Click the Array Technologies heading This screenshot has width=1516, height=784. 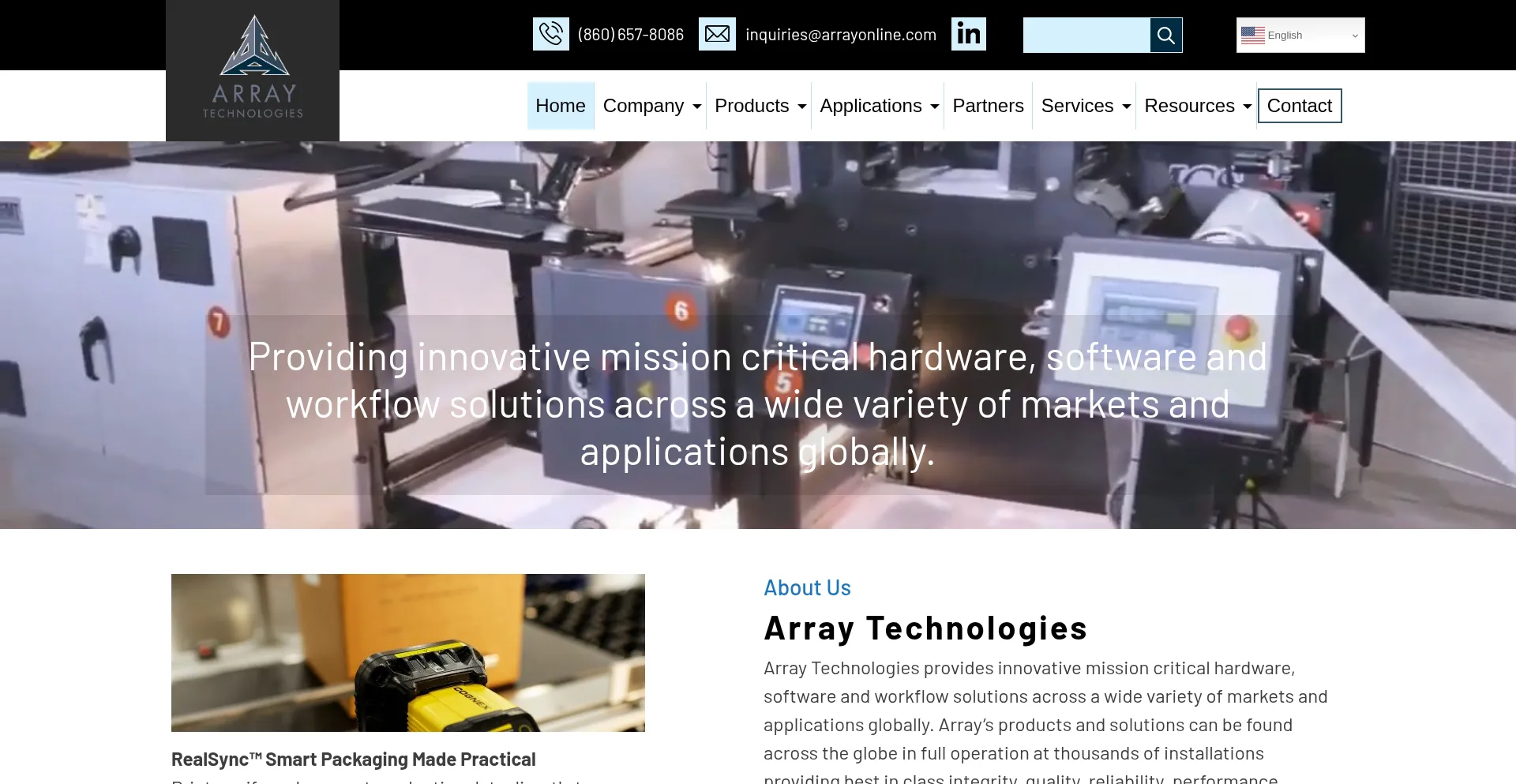[x=925, y=628]
